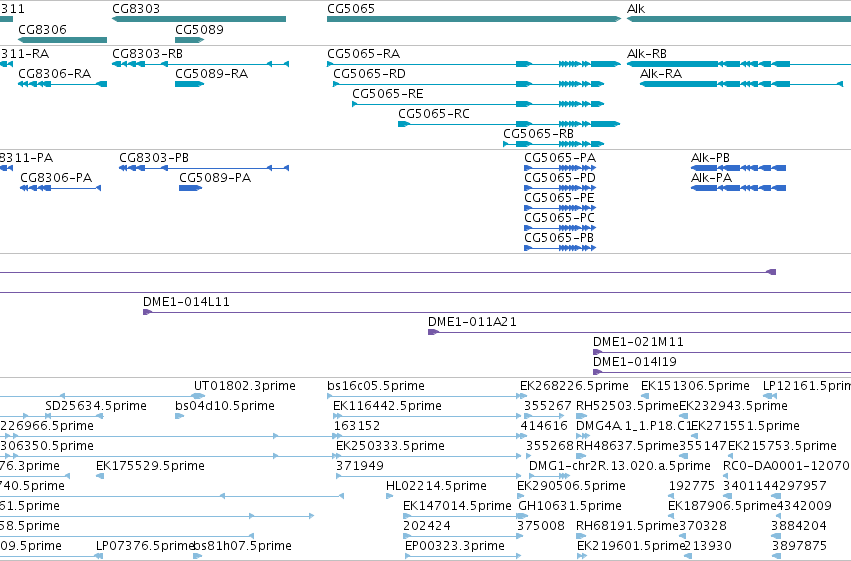Select transcript CG5065-RB

pyautogui.click(x=554, y=144)
